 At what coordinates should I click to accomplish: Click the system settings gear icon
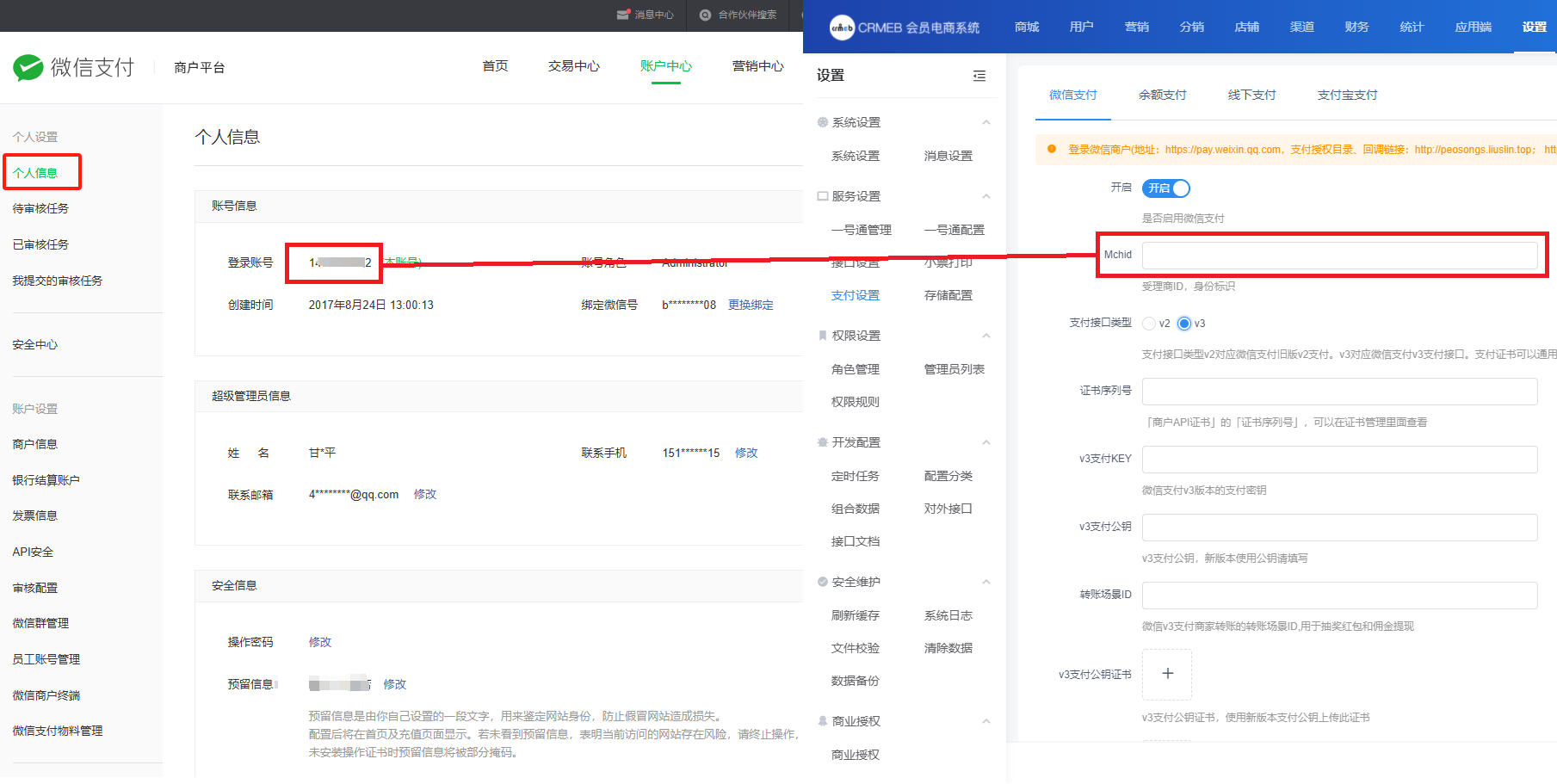click(823, 122)
